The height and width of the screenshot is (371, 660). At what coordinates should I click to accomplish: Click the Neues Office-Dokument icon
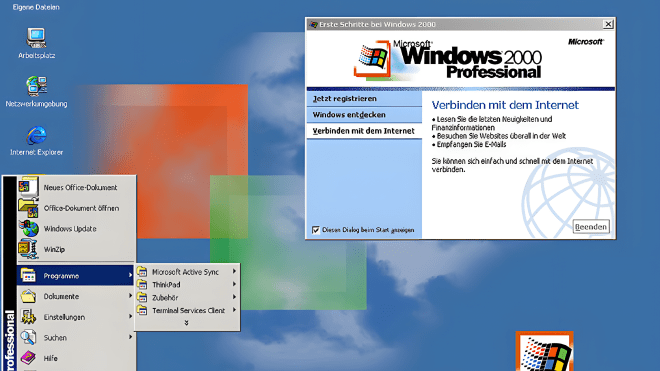(x=28, y=187)
